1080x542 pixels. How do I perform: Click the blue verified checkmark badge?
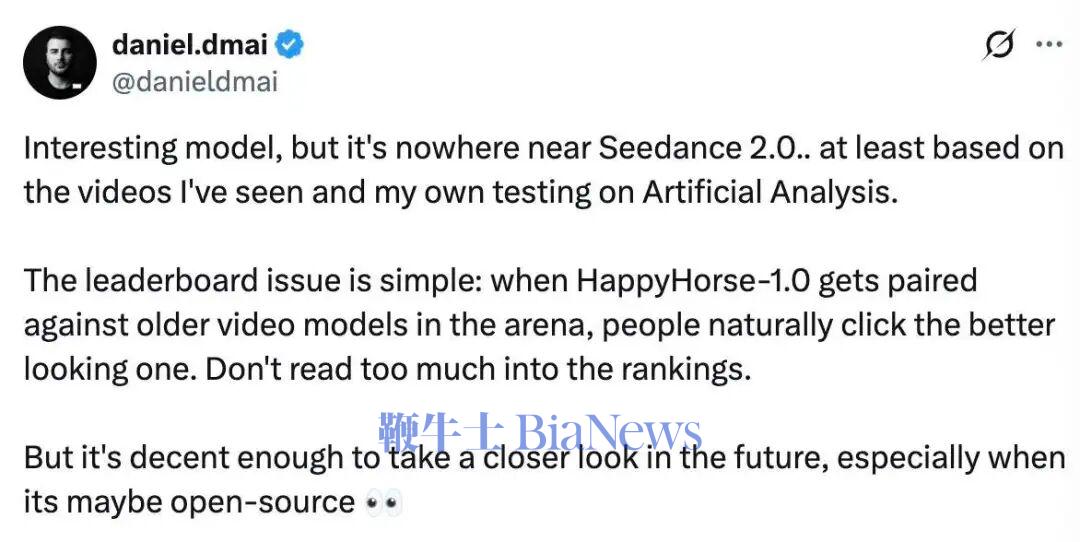click(x=291, y=44)
